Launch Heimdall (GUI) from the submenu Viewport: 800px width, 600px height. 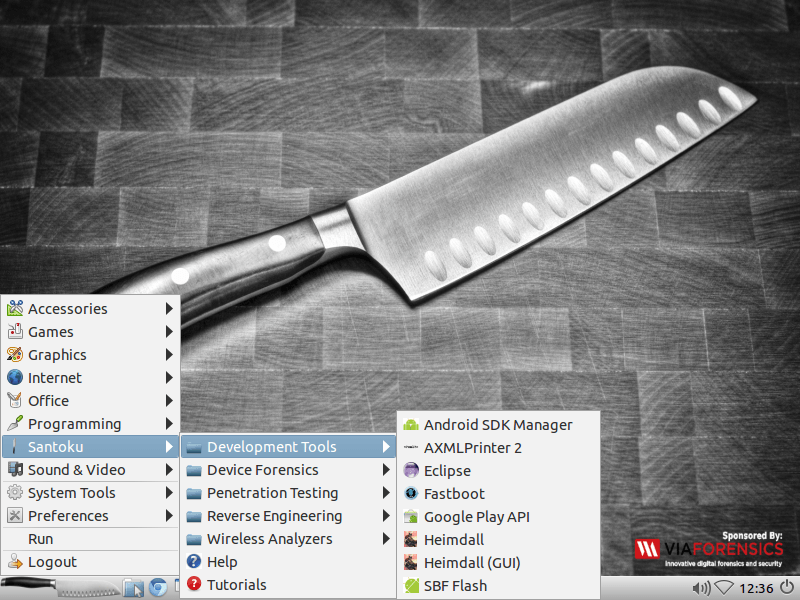point(498,562)
